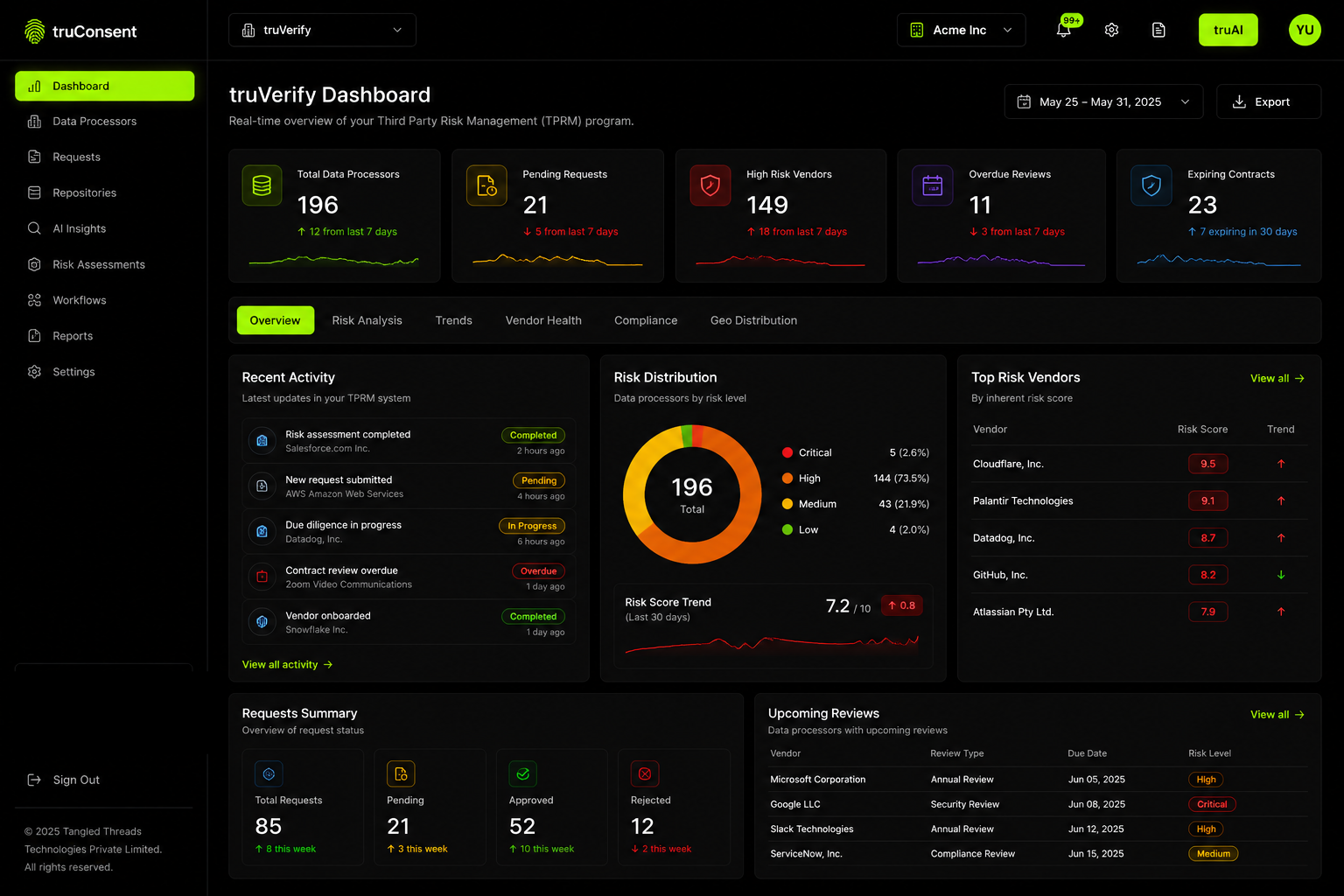Click the Approved checkmark icon

[x=522, y=773]
